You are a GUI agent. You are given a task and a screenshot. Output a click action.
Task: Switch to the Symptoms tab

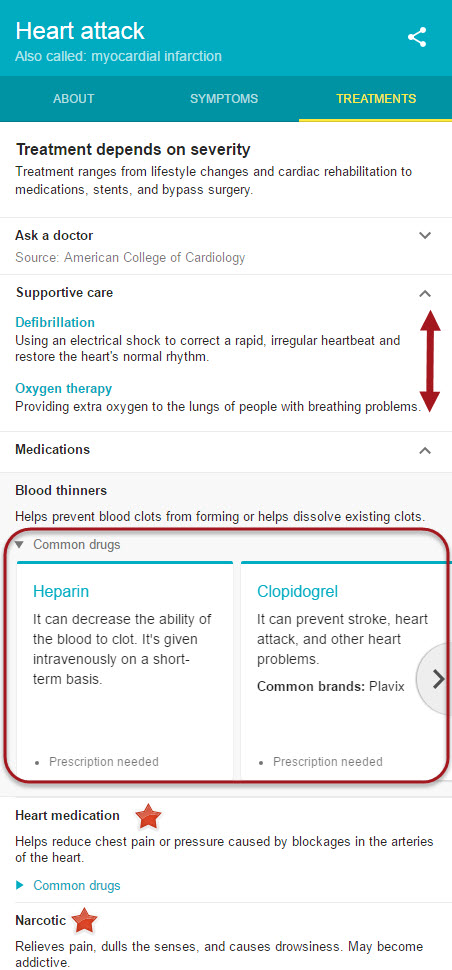(224, 98)
